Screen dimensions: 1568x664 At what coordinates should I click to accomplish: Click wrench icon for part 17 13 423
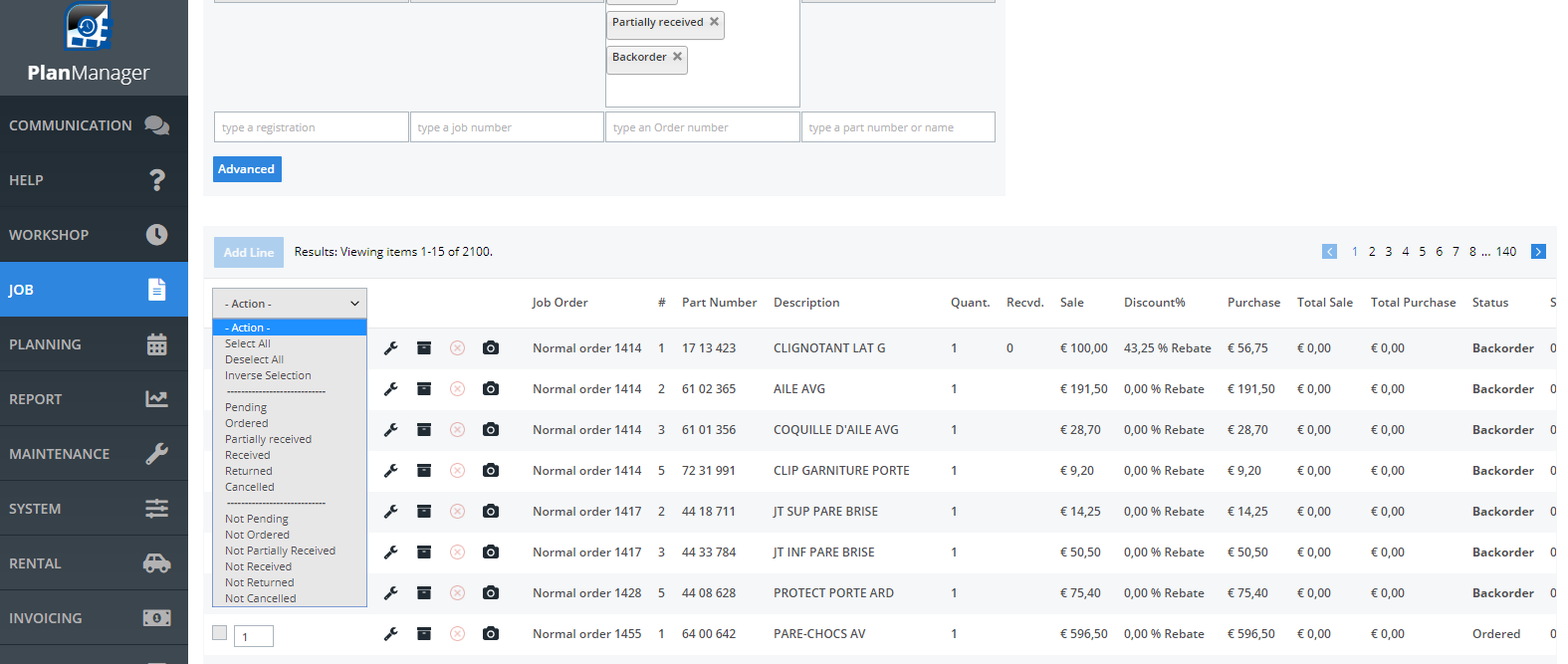(x=391, y=348)
